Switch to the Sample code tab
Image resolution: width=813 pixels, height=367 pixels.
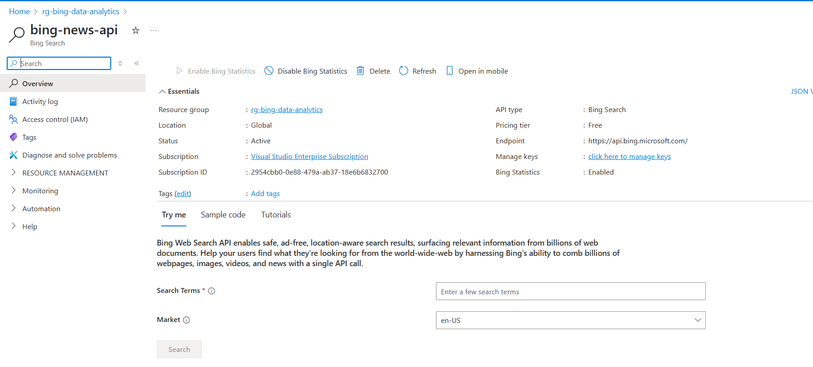click(x=223, y=215)
